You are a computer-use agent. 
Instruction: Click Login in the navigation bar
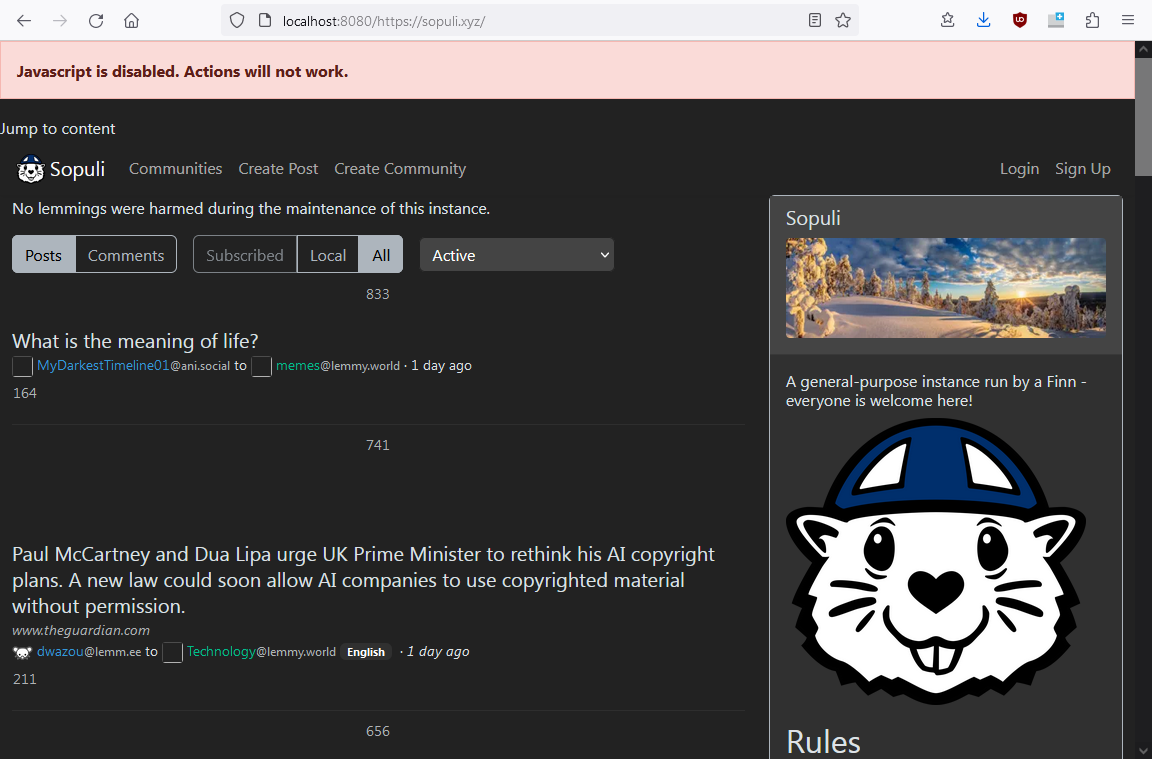[1019, 169]
